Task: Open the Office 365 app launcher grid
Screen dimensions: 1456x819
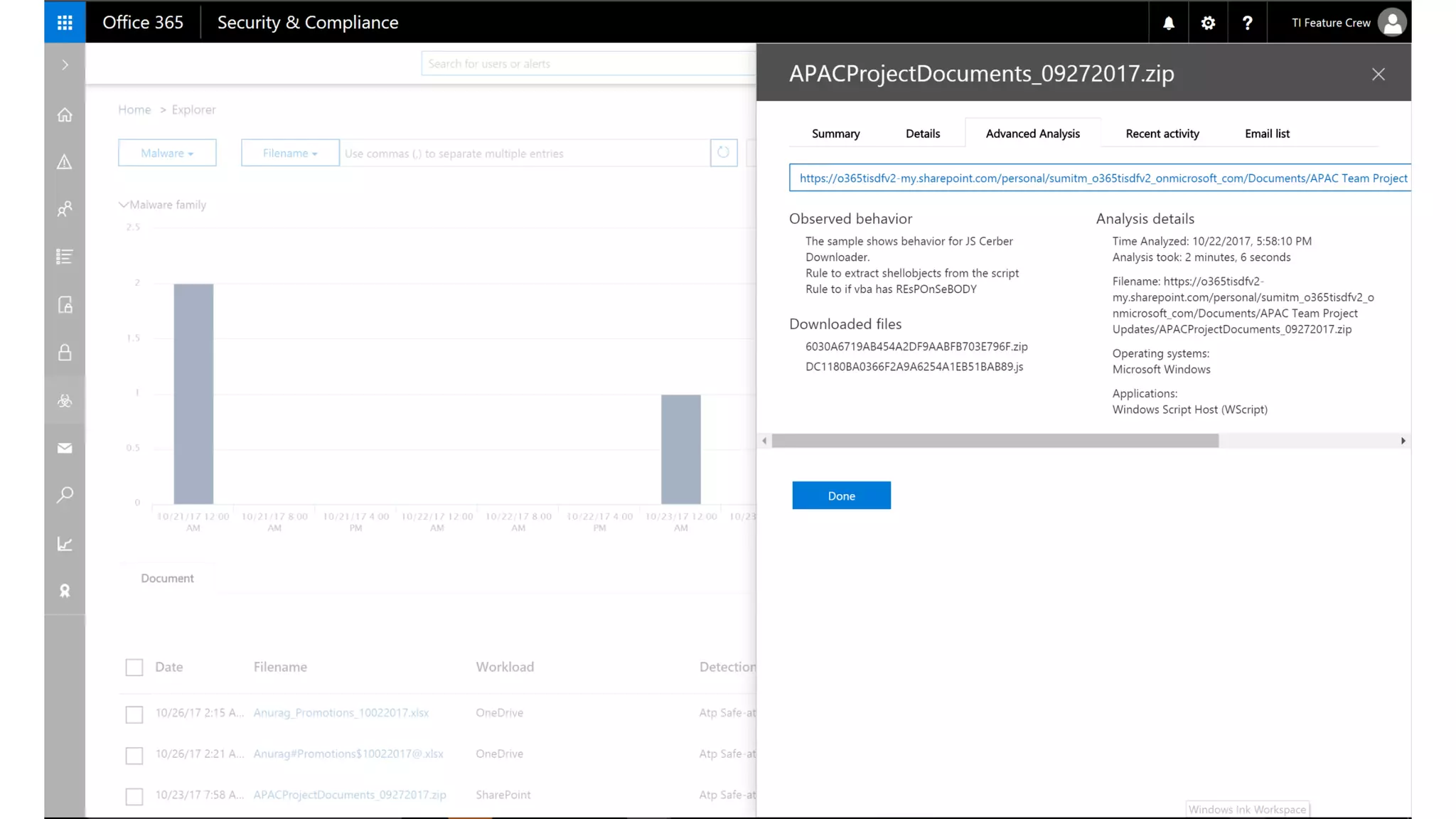Action: click(65, 22)
